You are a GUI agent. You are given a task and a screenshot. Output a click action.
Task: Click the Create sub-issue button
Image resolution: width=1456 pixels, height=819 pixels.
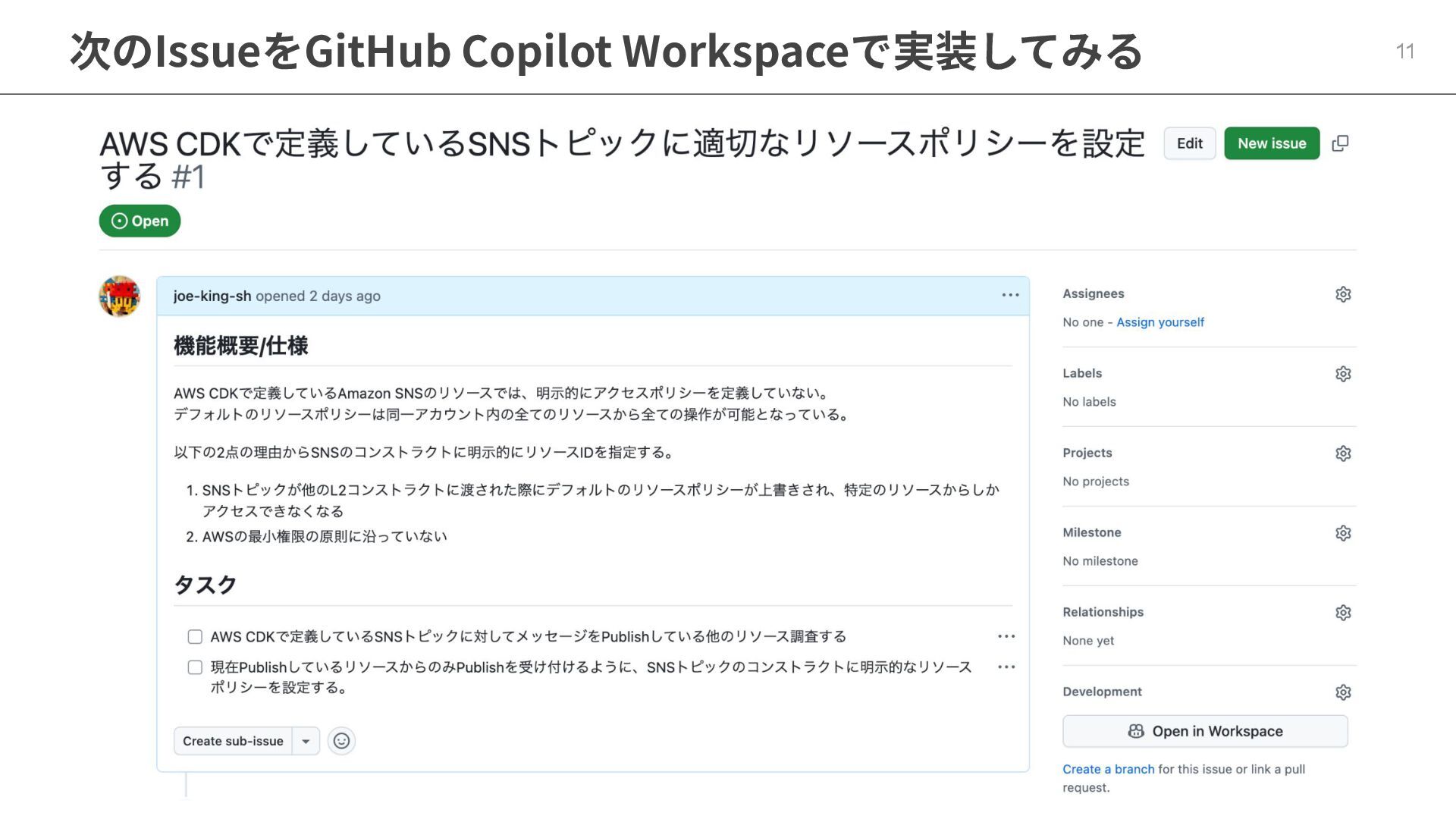pyautogui.click(x=233, y=741)
